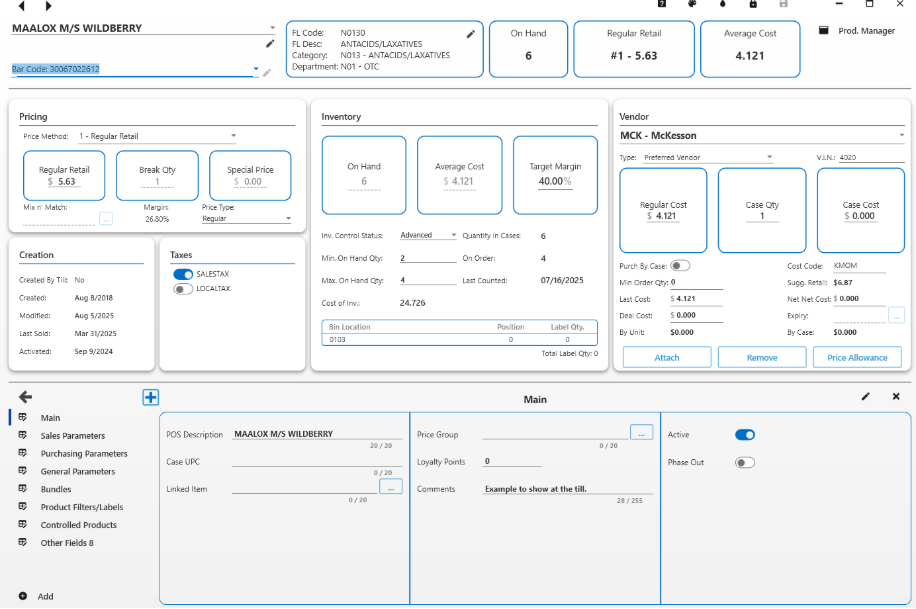
Task: Click the icon beside Other Fields 8
Action: [x=23, y=542]
